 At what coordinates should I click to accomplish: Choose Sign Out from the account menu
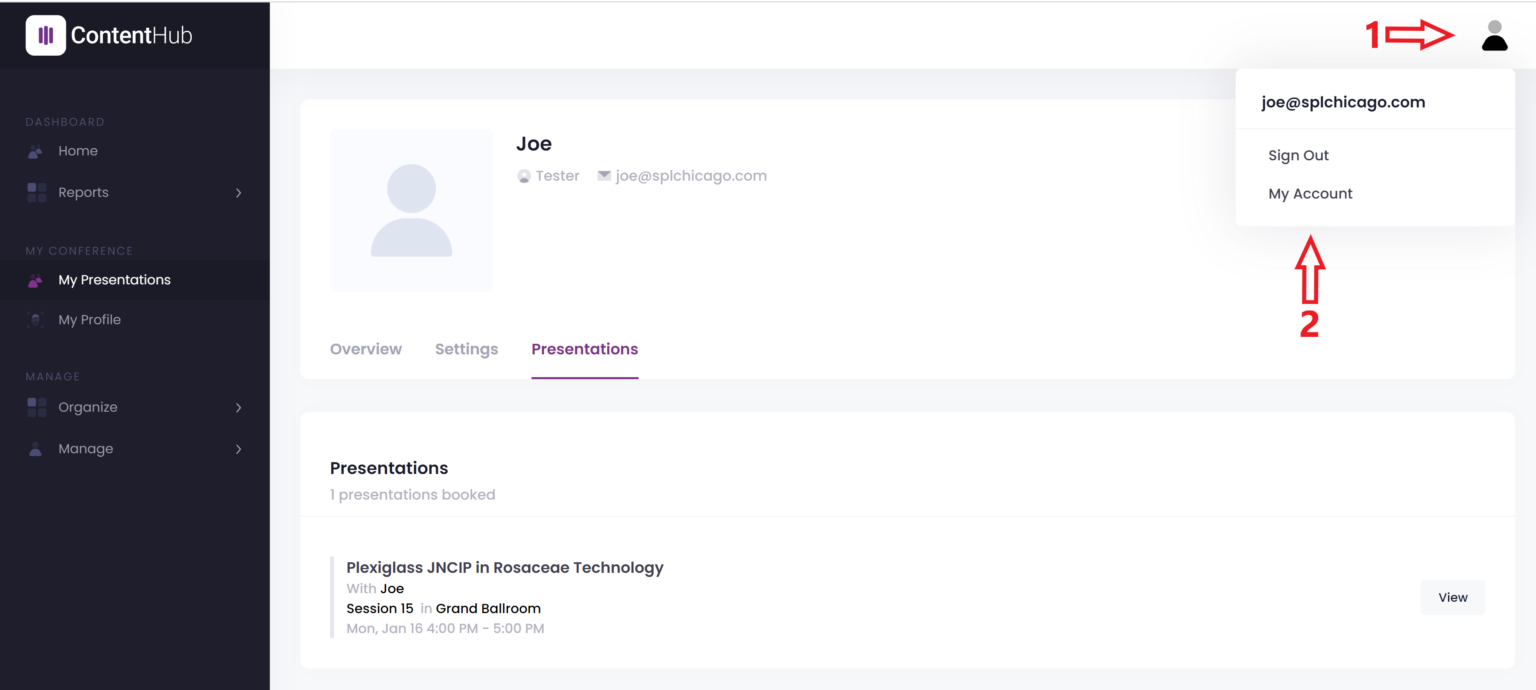[x=1298, y=156]
